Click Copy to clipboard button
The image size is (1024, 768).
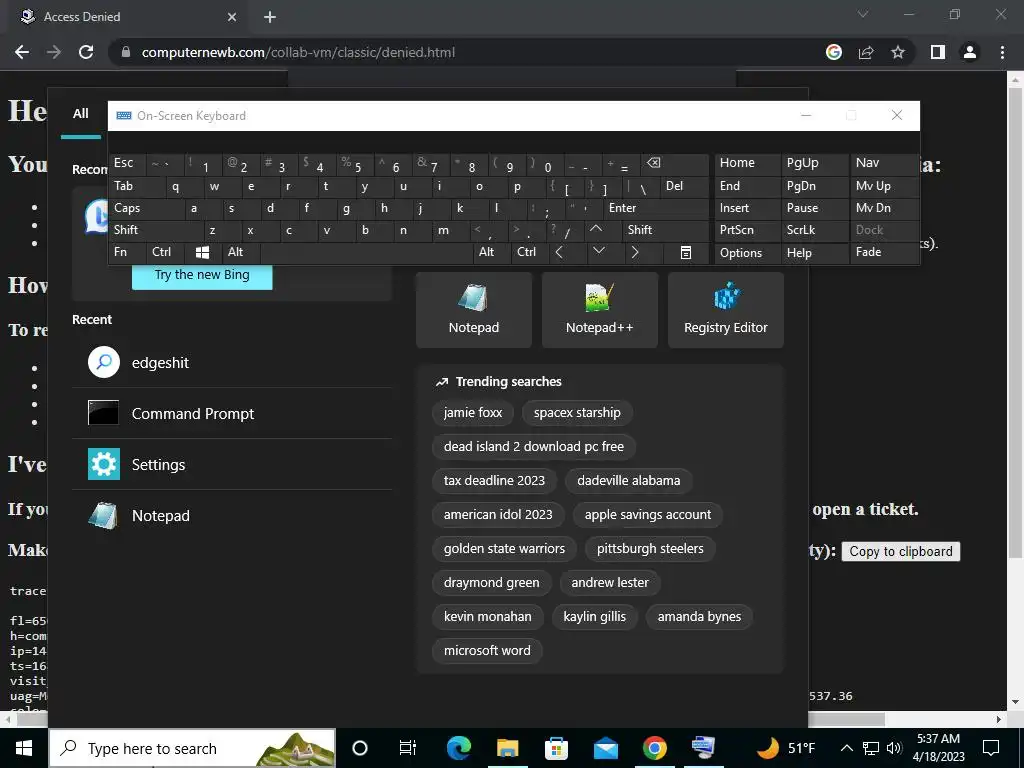(901, 551)
